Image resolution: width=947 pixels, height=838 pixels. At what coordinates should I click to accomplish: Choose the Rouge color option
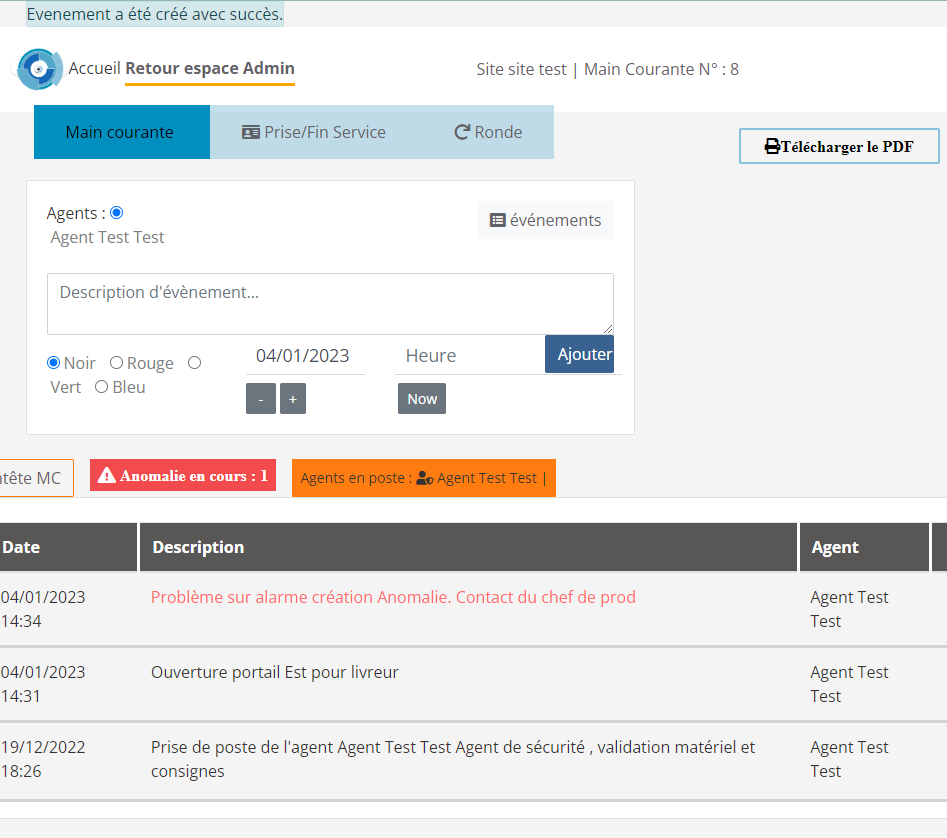click(117, 363)
